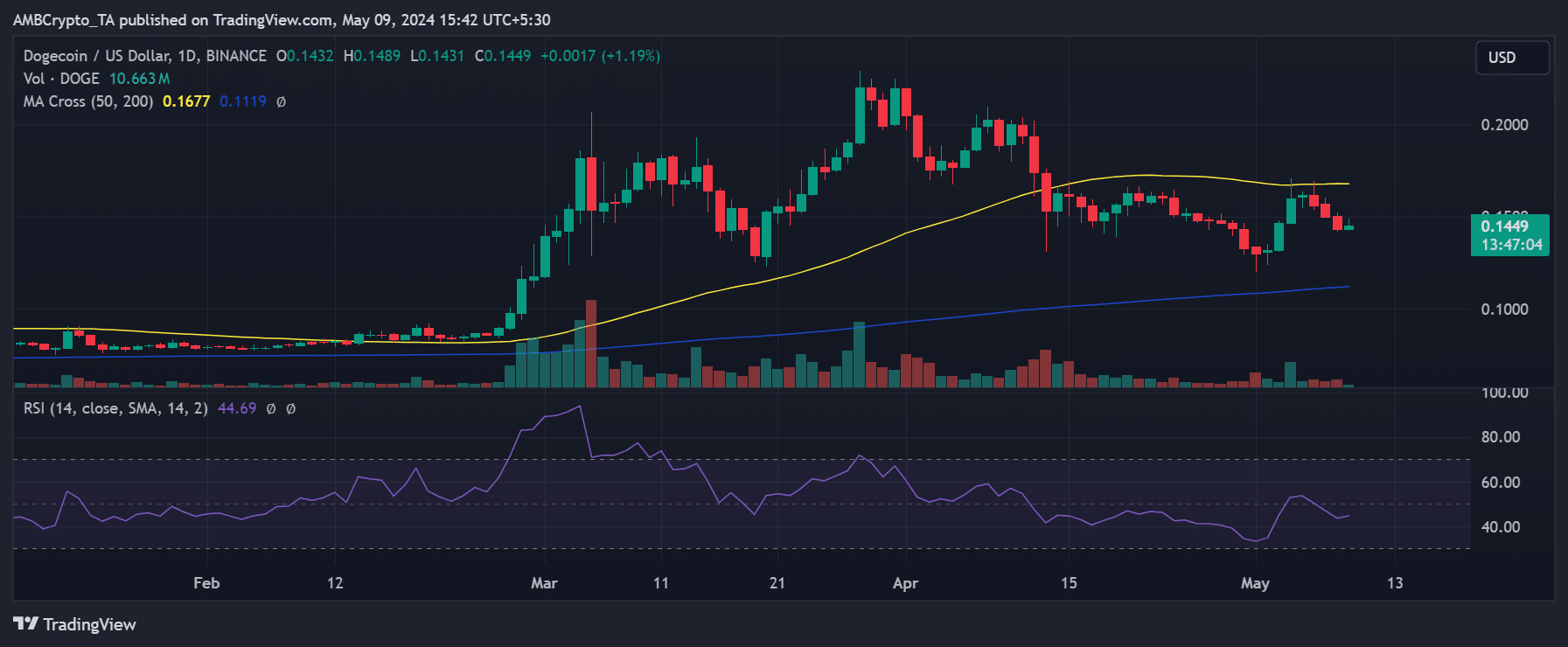Click the current price tag 0.1449

click(1510, 235)
